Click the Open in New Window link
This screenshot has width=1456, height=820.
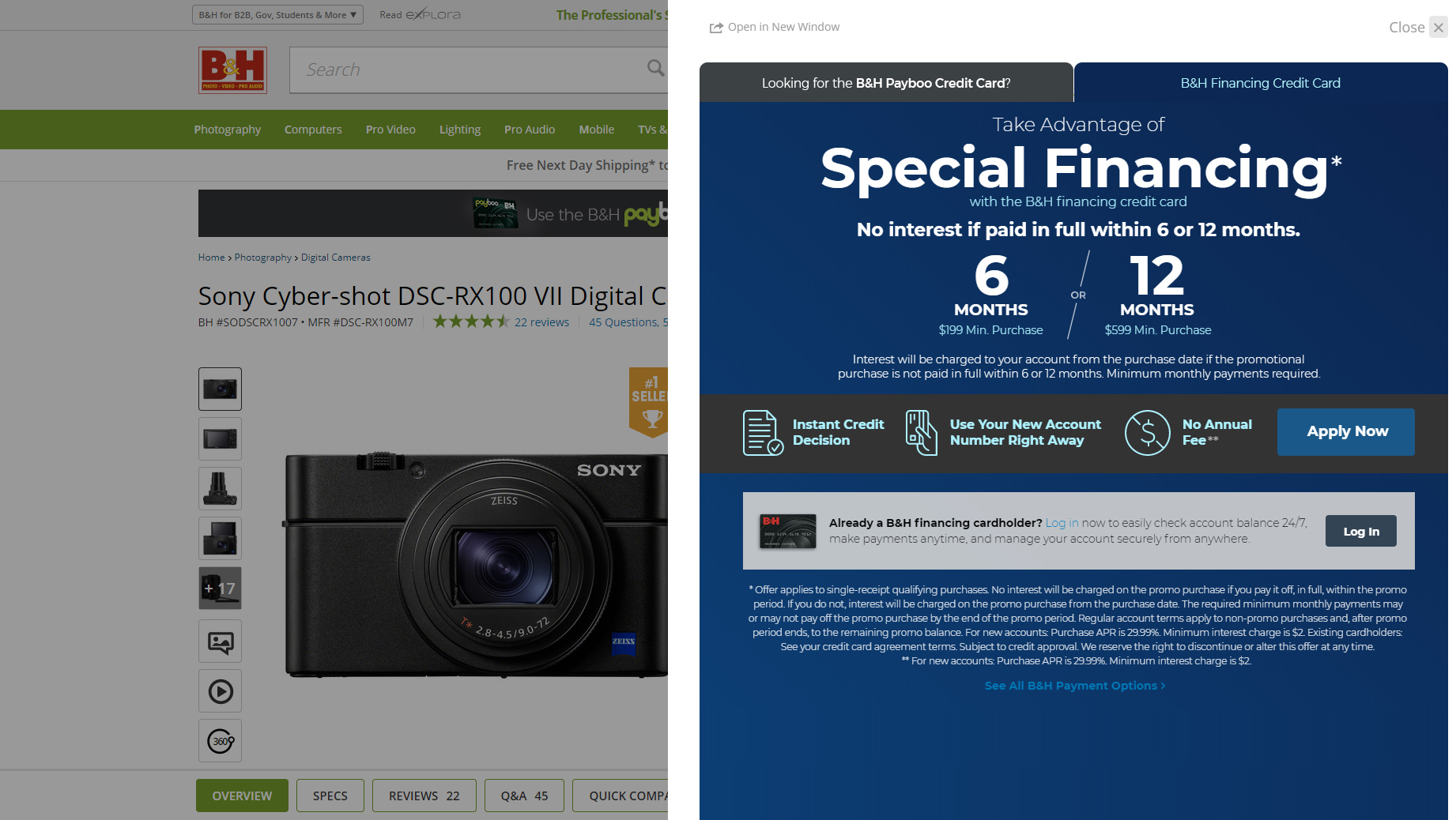(783, 27)
